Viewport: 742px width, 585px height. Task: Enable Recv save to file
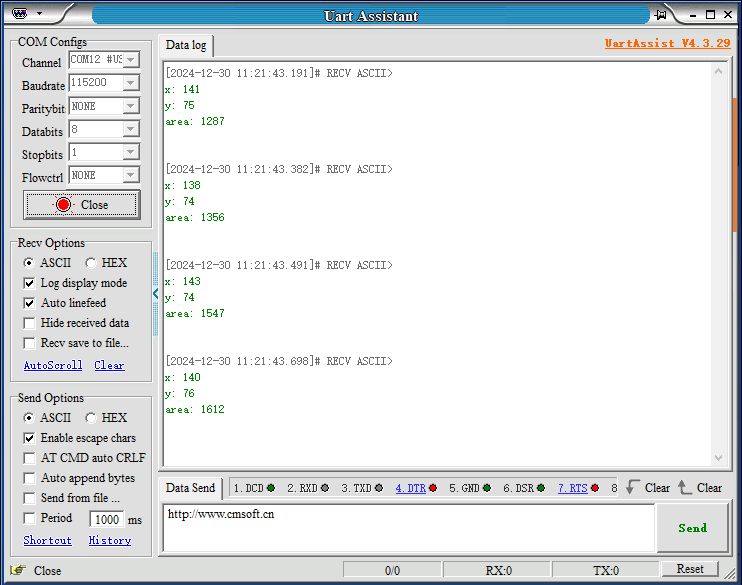coord(29,343)
